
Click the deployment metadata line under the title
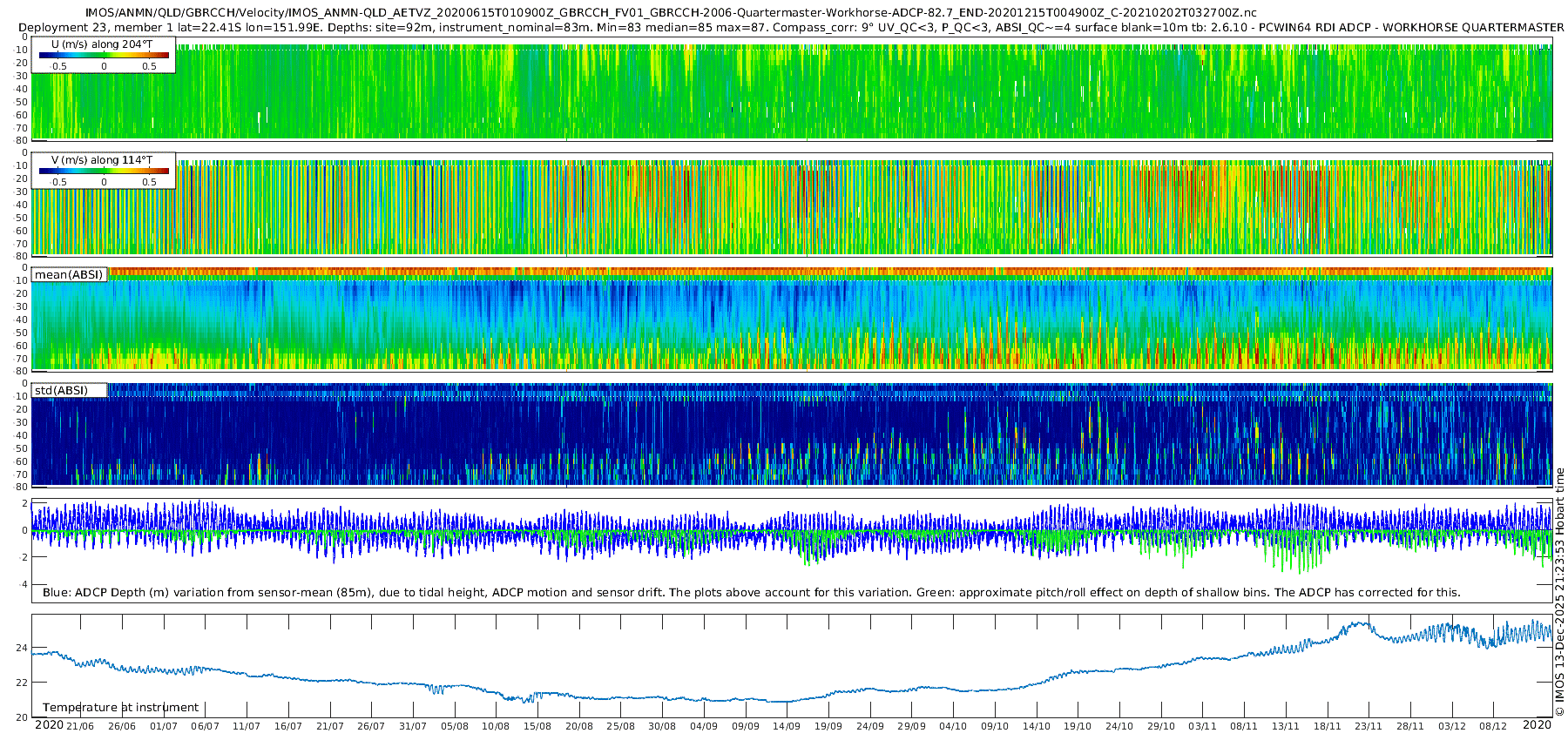click(791, 27)
